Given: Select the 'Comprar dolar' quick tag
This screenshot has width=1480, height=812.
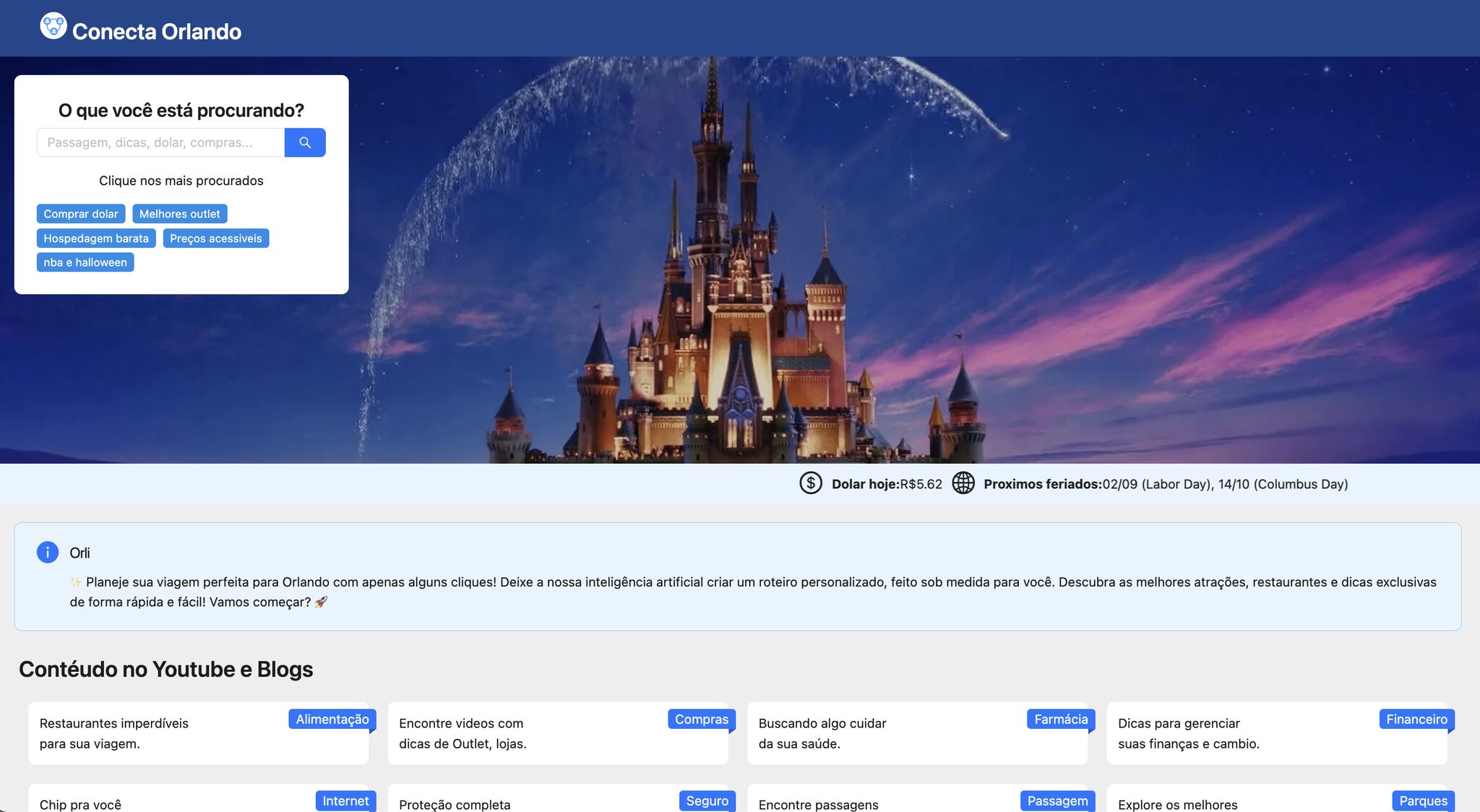Looking at the screenshot, I should coord(81,214).
